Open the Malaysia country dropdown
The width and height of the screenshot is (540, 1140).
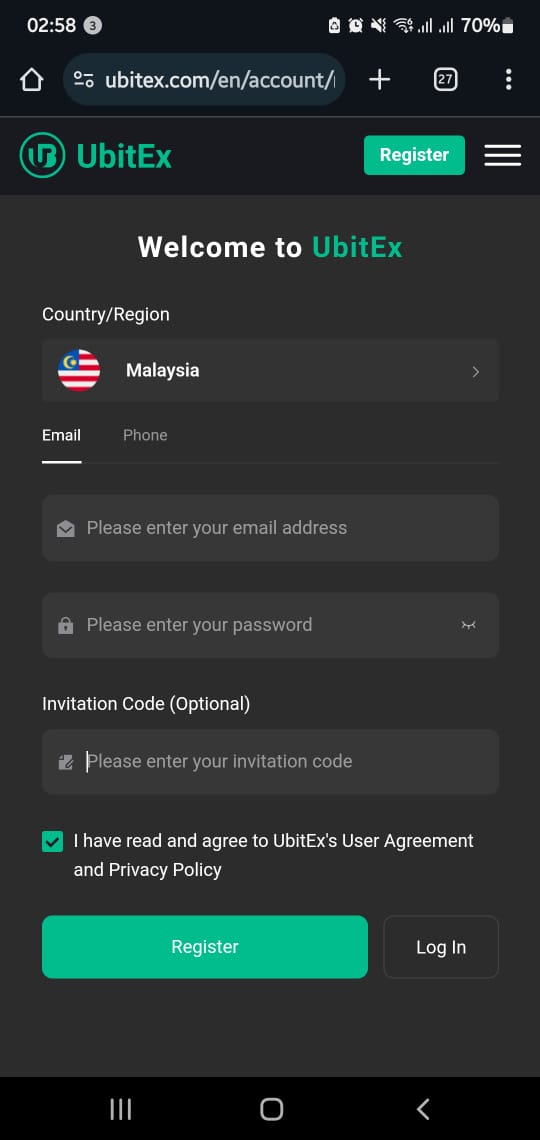point(270,371)
